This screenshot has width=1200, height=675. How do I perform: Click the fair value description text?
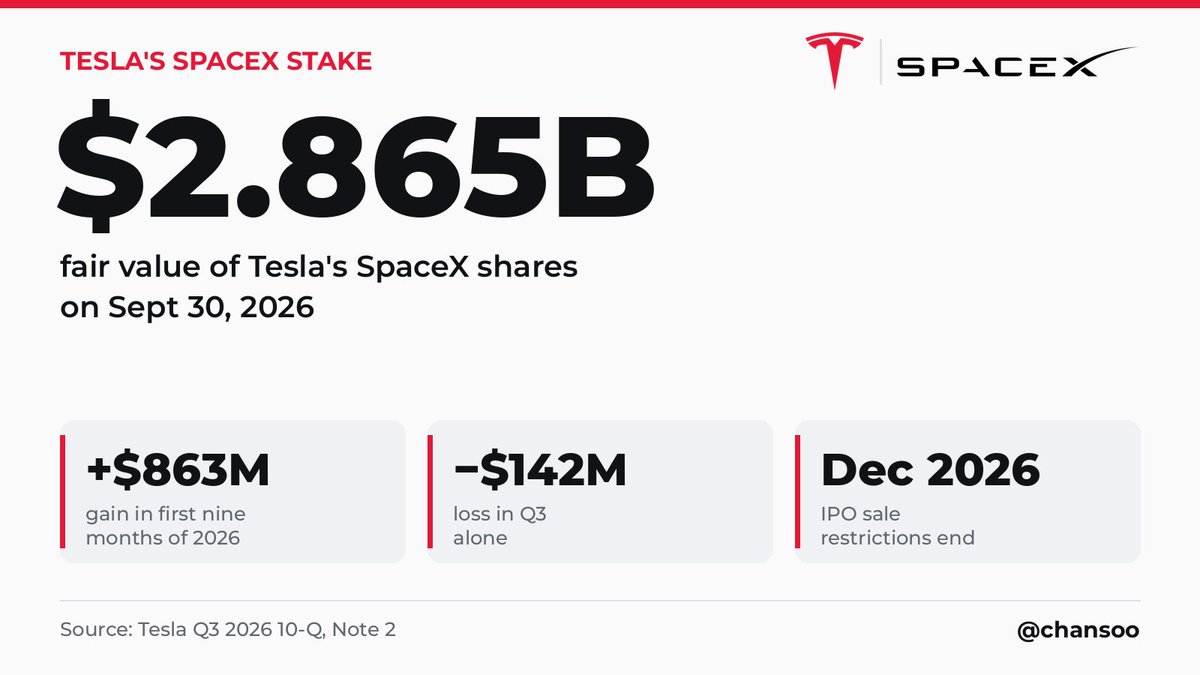pyautogui.click(x=319, y=268)
